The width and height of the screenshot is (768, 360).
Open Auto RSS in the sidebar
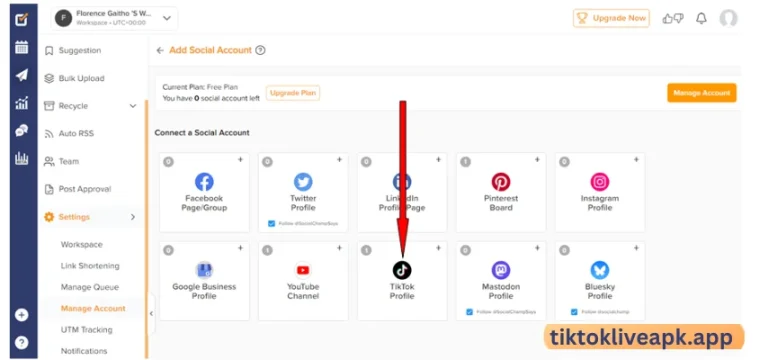click(76, 133)
